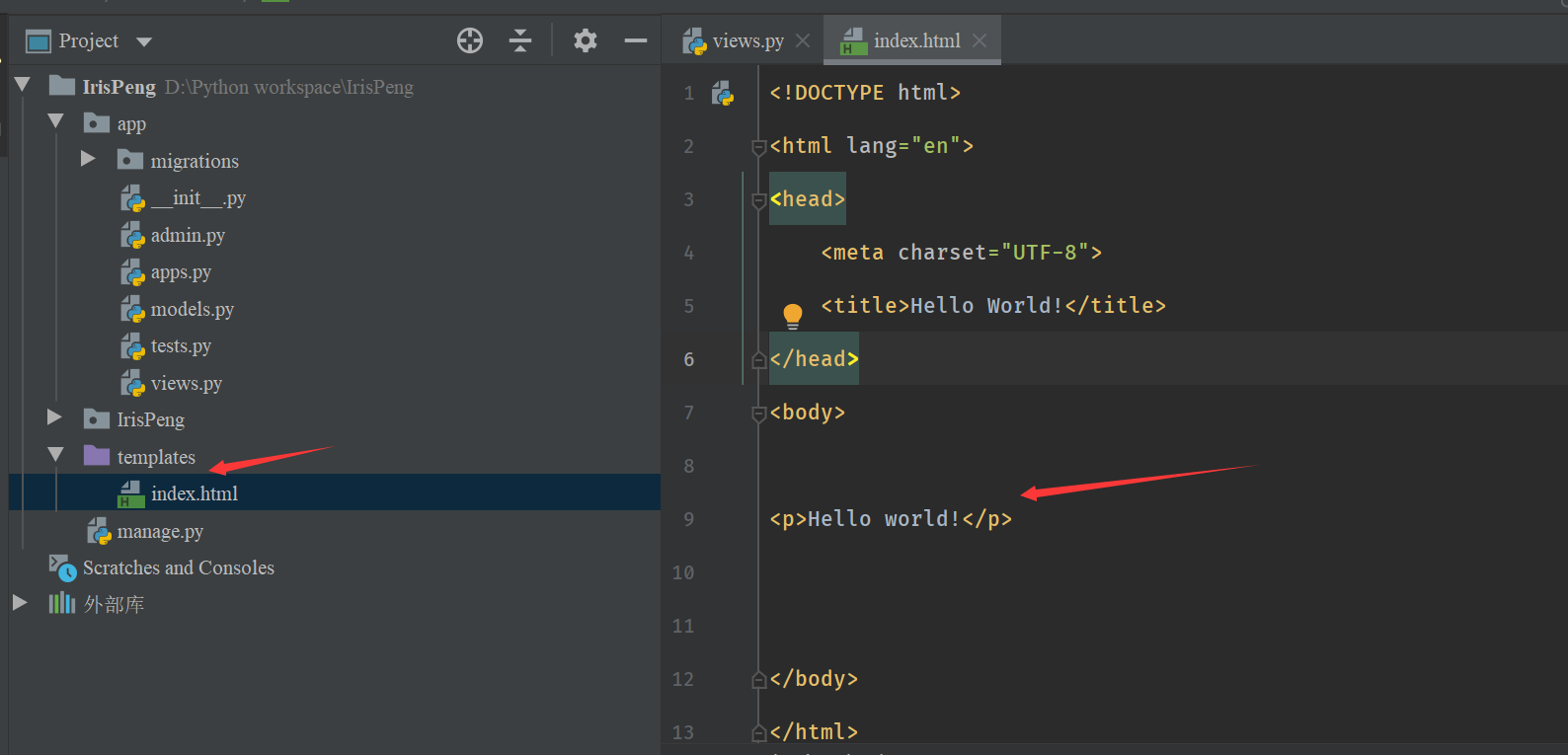
Task: Open manage.py from the project tree
Action: click(x=160, y=531)
